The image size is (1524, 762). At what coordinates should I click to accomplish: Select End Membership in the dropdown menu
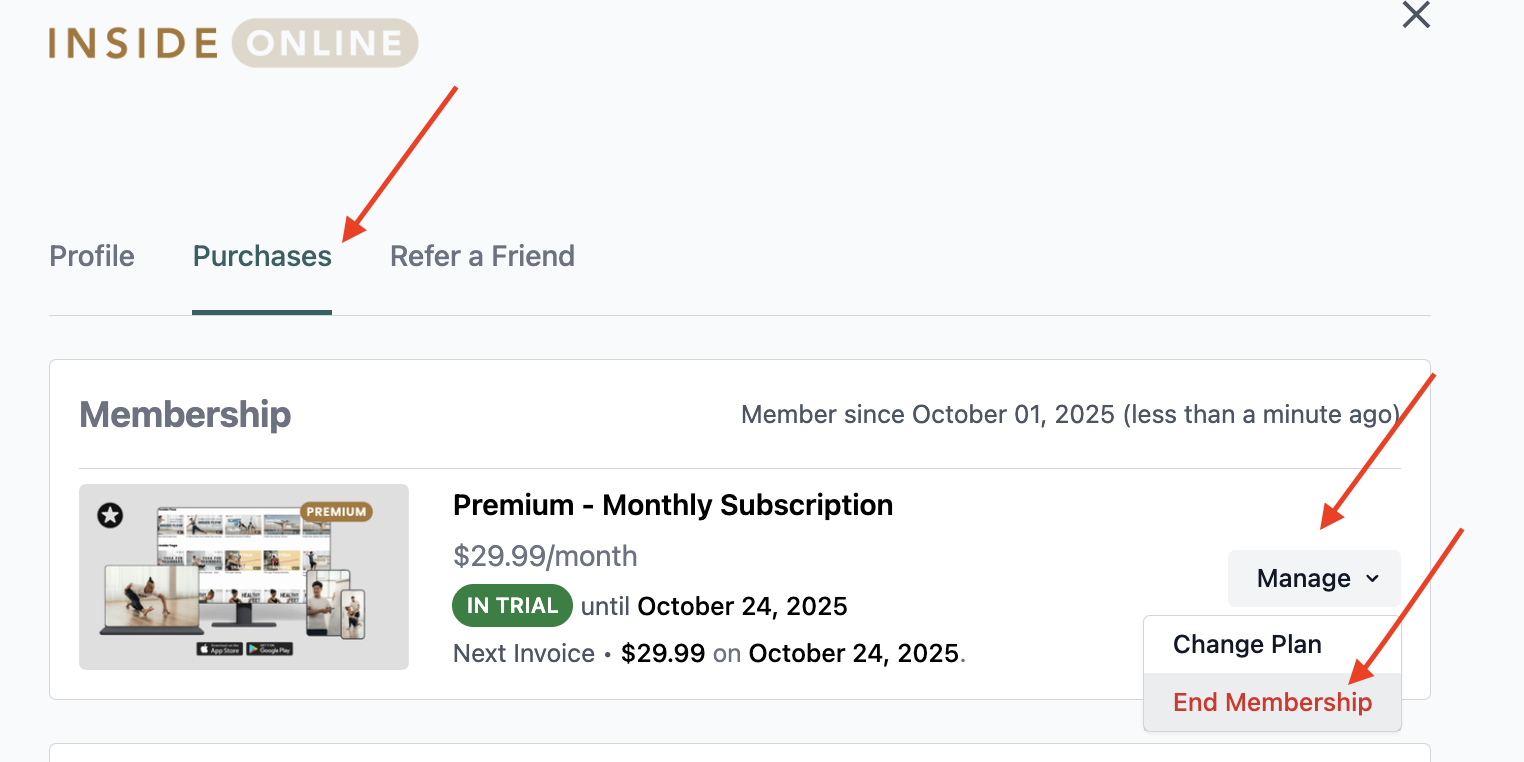[1272, 703]
